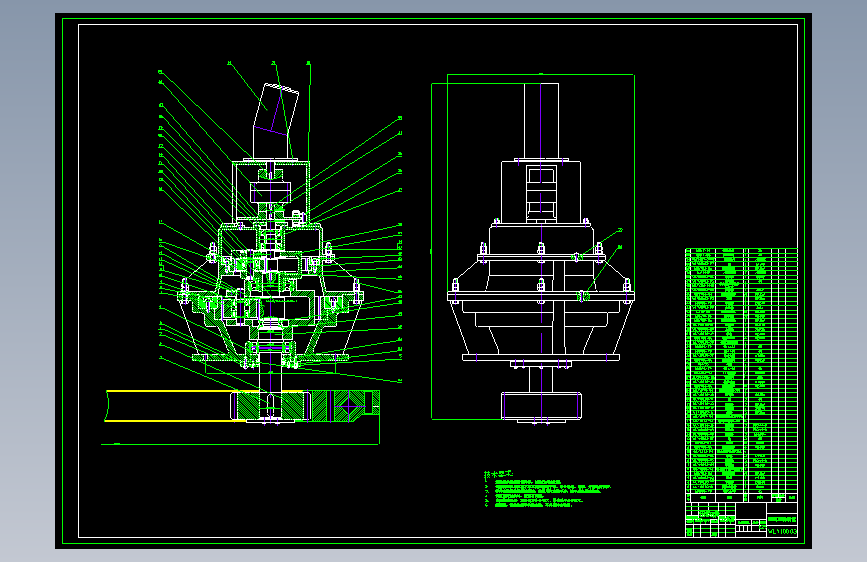Click the angled motor housing atop section view
The image size is (867, 562).
[275, 121]
